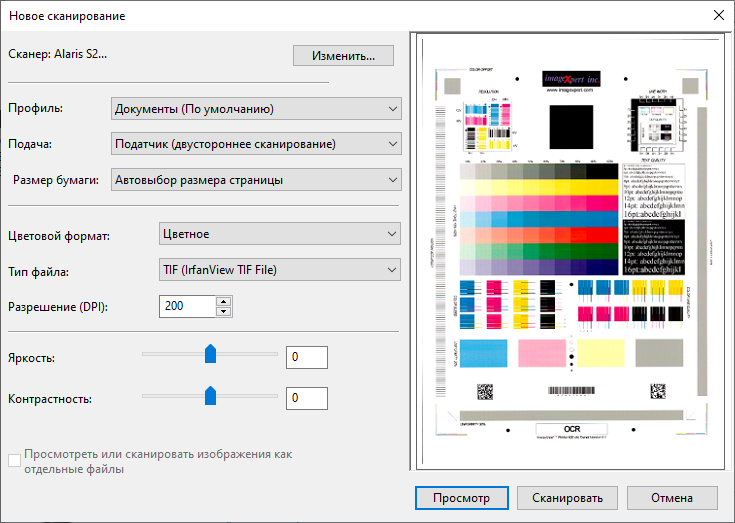Click the Сканер: Alaris S2... label

[x=58, y=54]
